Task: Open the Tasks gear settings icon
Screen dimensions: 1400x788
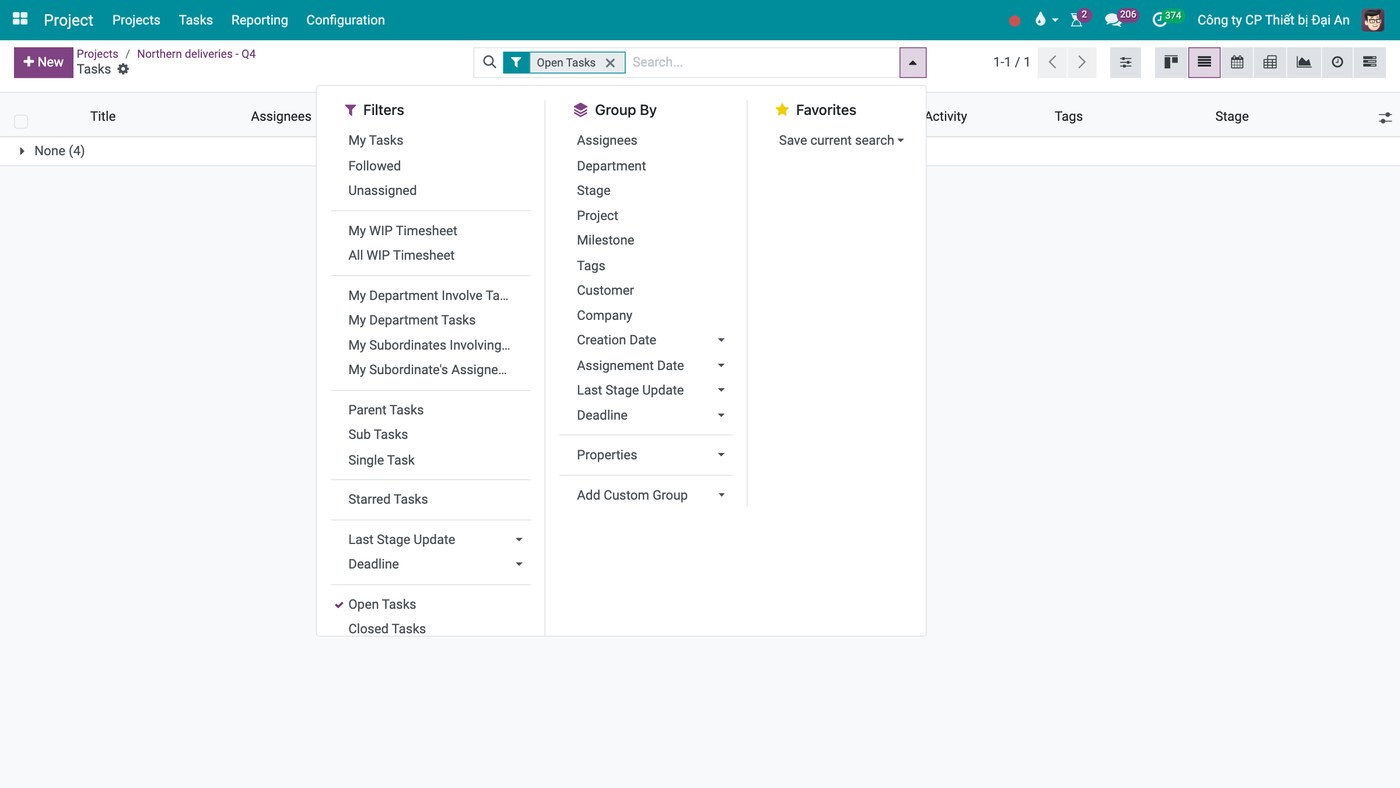Action: [123, 69]
